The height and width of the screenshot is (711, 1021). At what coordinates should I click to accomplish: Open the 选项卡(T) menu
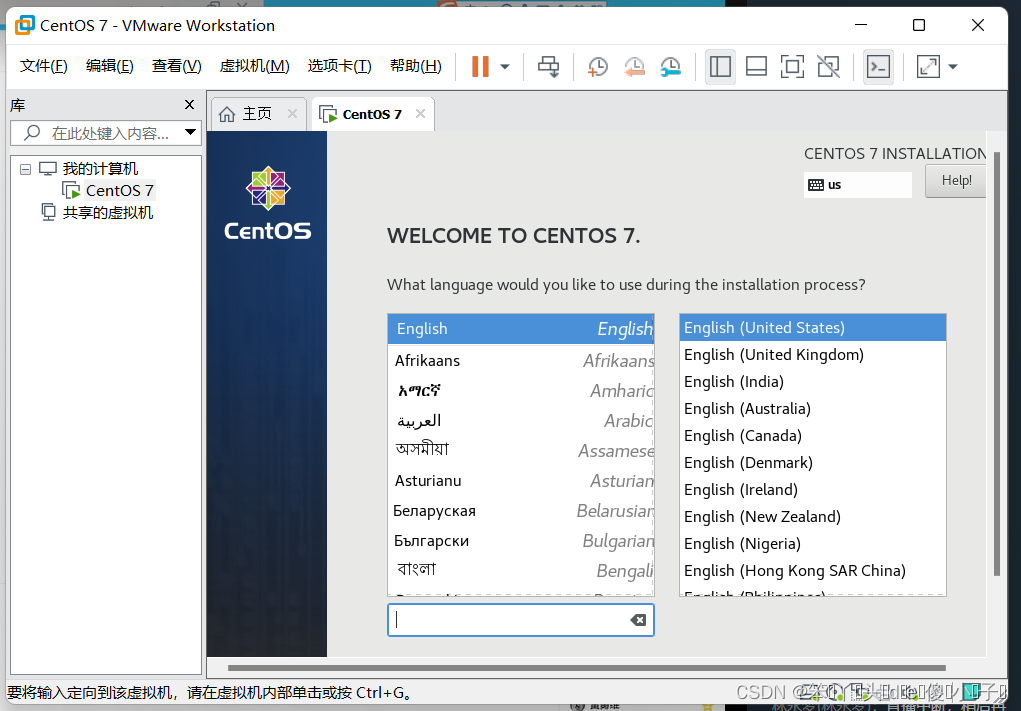[x=339, y=66]
